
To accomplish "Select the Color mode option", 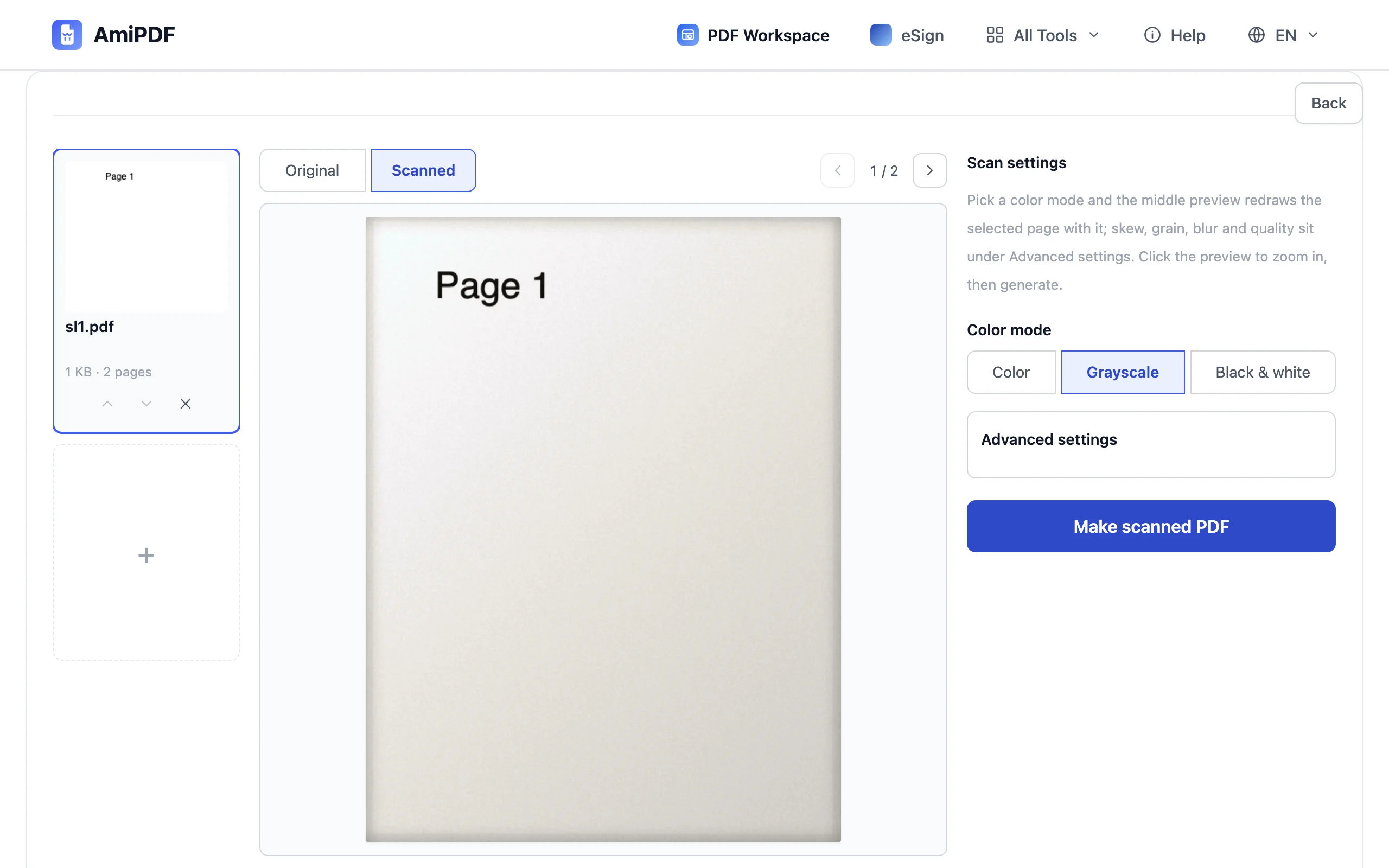I will click(x=1011, y=372).
